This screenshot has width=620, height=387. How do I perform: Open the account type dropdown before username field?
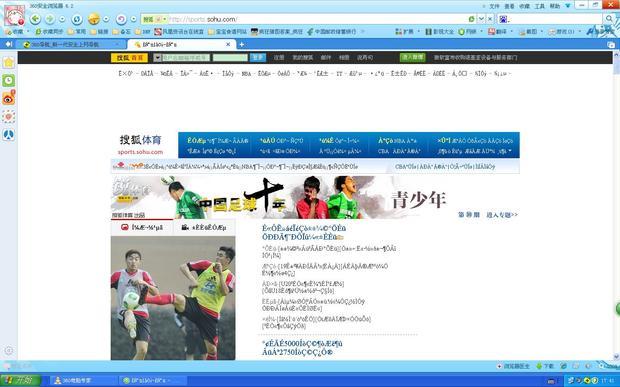[157, 58]
